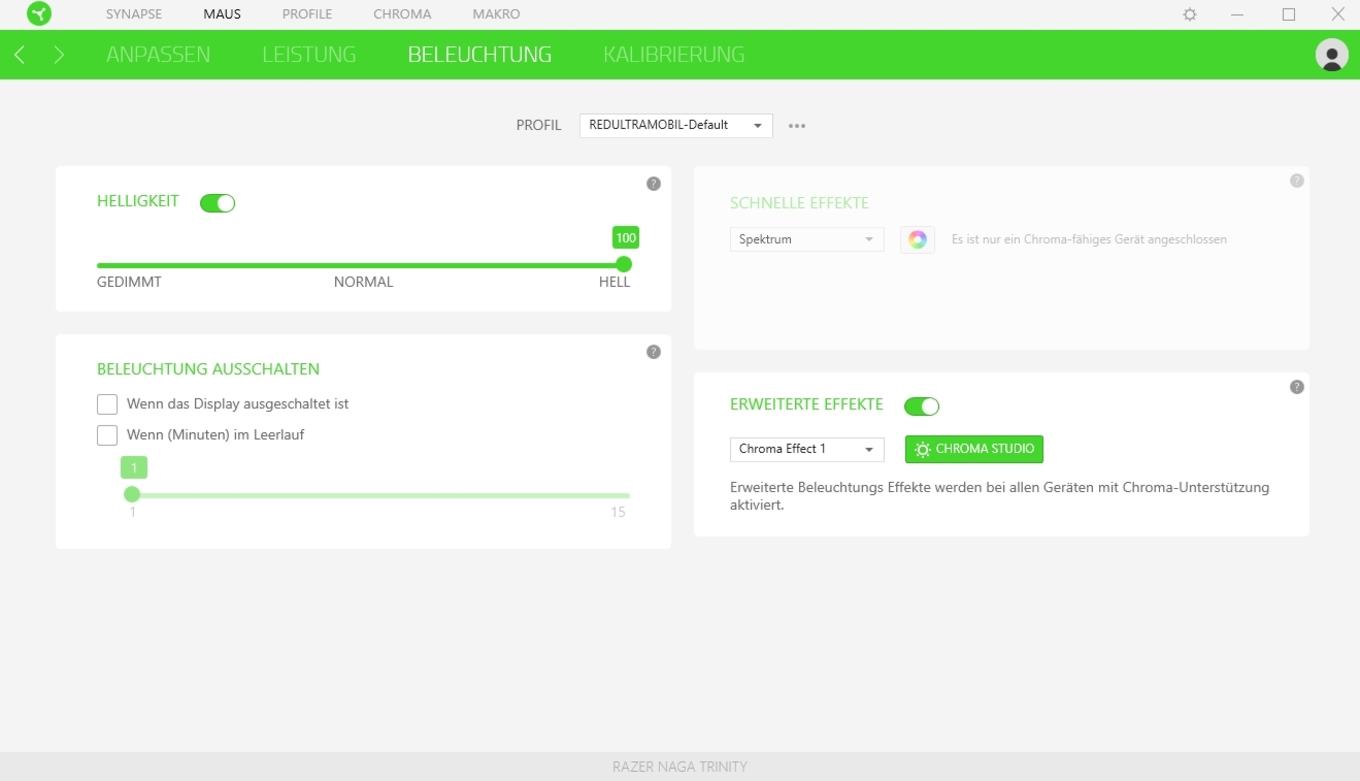The width and height of the screenshot is (1360, 781).
Task: Click NORMAL label on brightness scale
Action: 363,282
